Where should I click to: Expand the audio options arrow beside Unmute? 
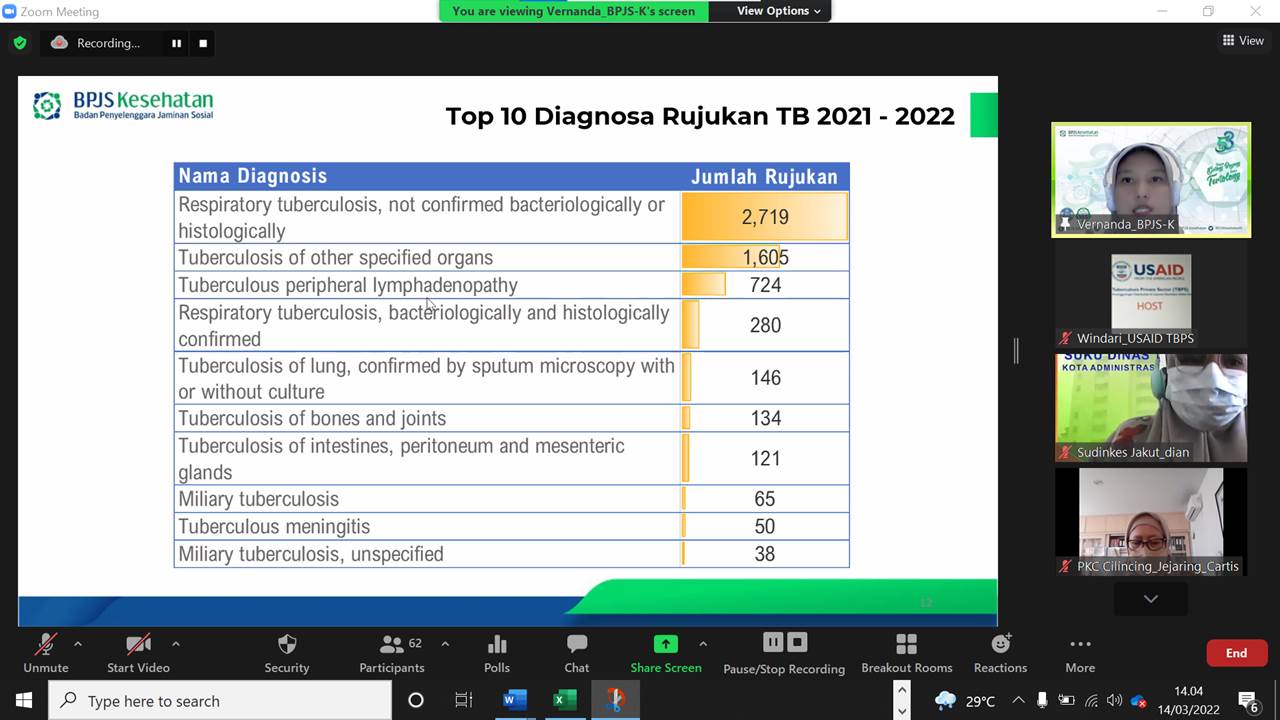click(78, 644)
